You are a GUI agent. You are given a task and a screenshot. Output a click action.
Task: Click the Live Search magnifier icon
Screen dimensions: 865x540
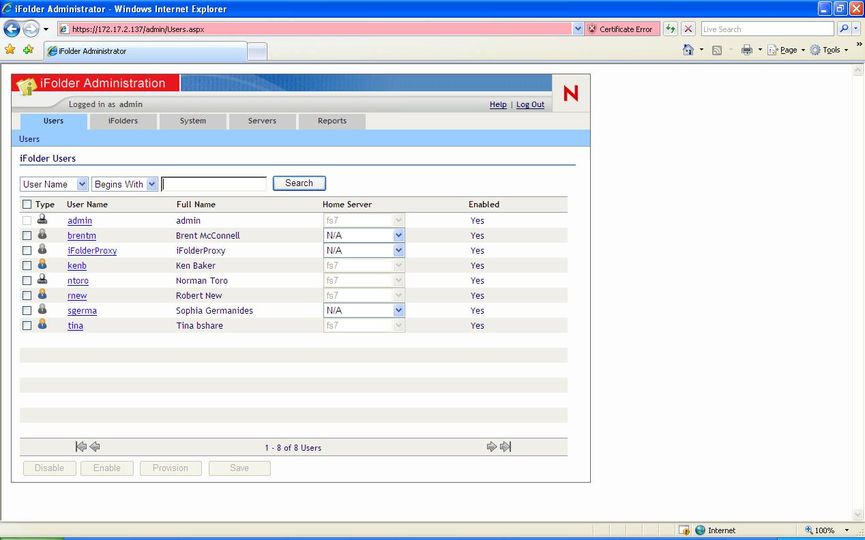(843, 29)
